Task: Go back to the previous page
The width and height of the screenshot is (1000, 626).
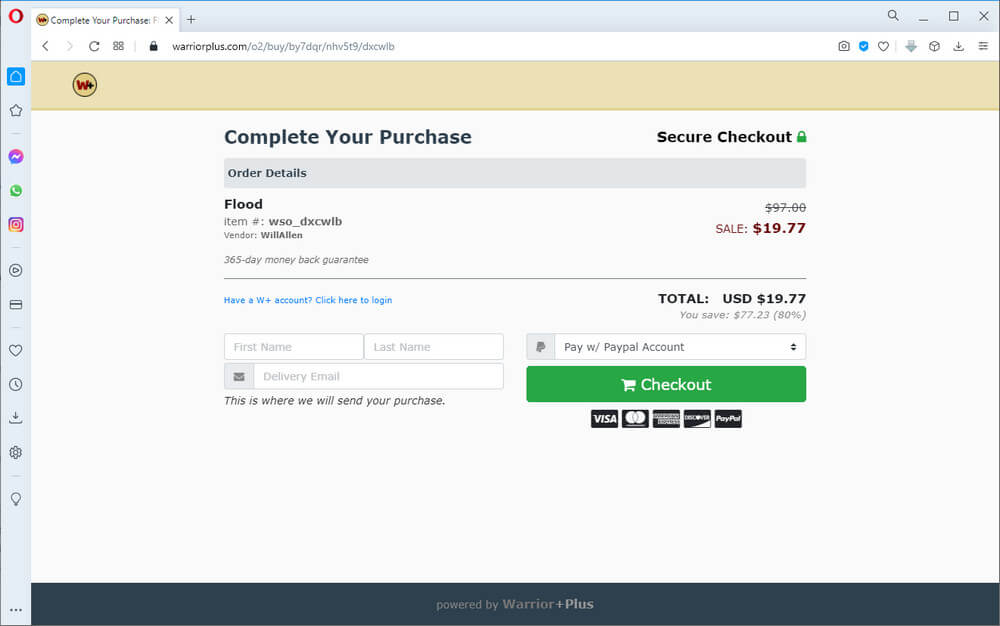Action: click(45, 46)
